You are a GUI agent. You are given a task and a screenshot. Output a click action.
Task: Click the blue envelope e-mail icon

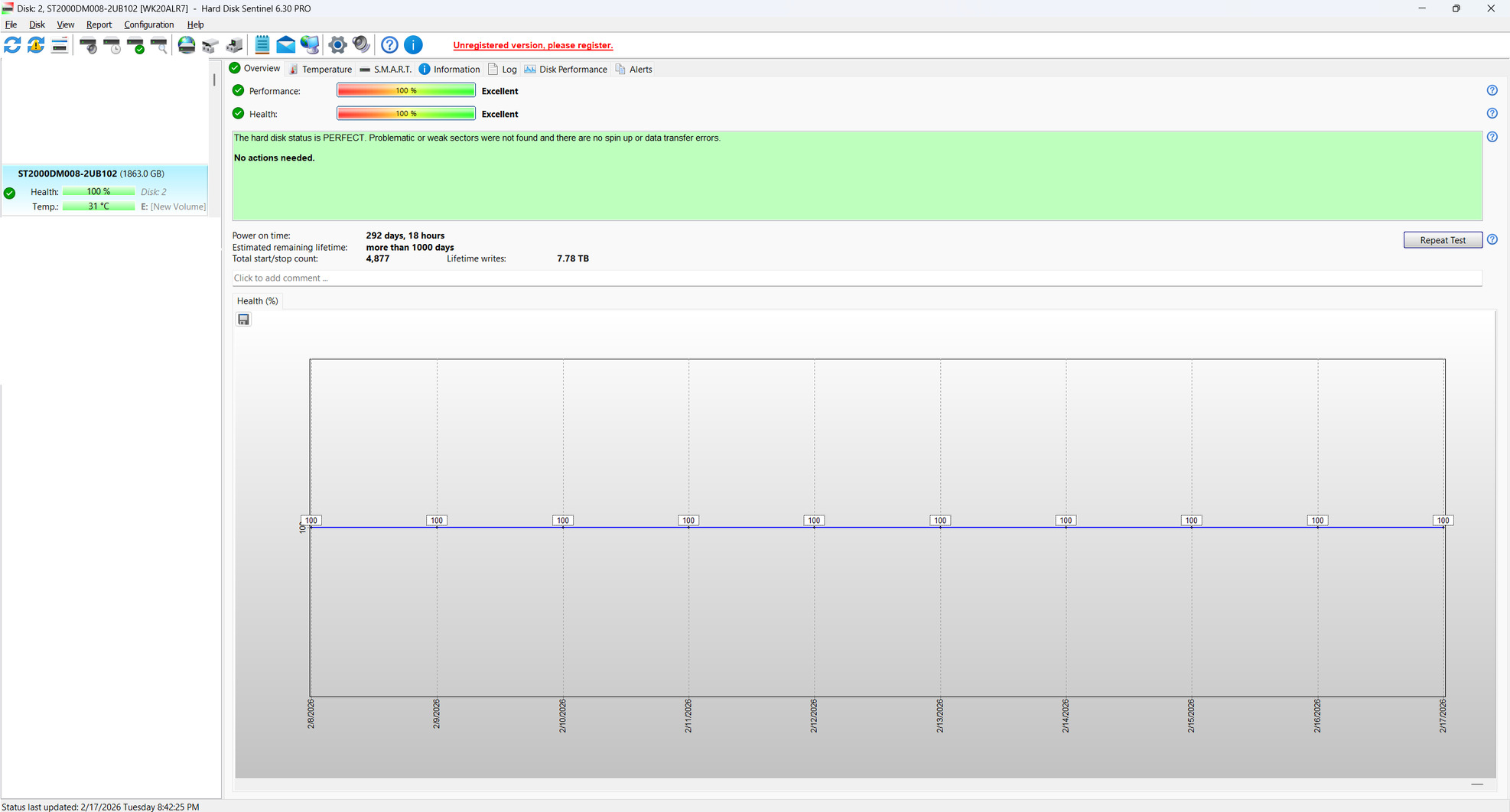coord(286,45)
